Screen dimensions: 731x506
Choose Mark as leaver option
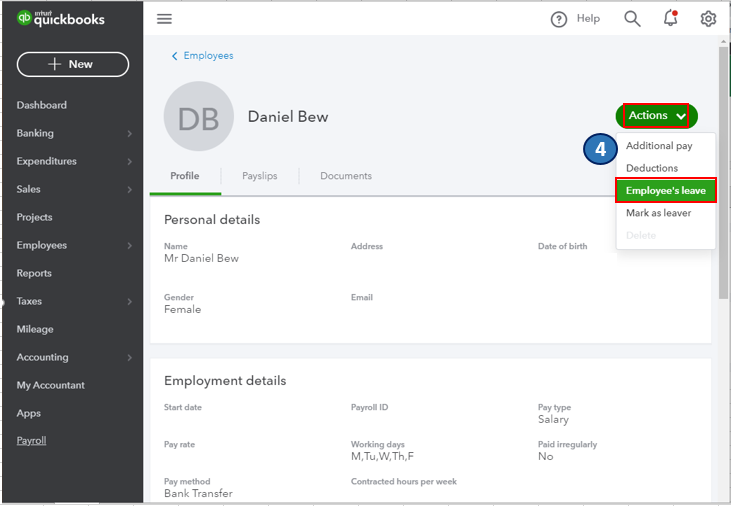coord(658,213)
